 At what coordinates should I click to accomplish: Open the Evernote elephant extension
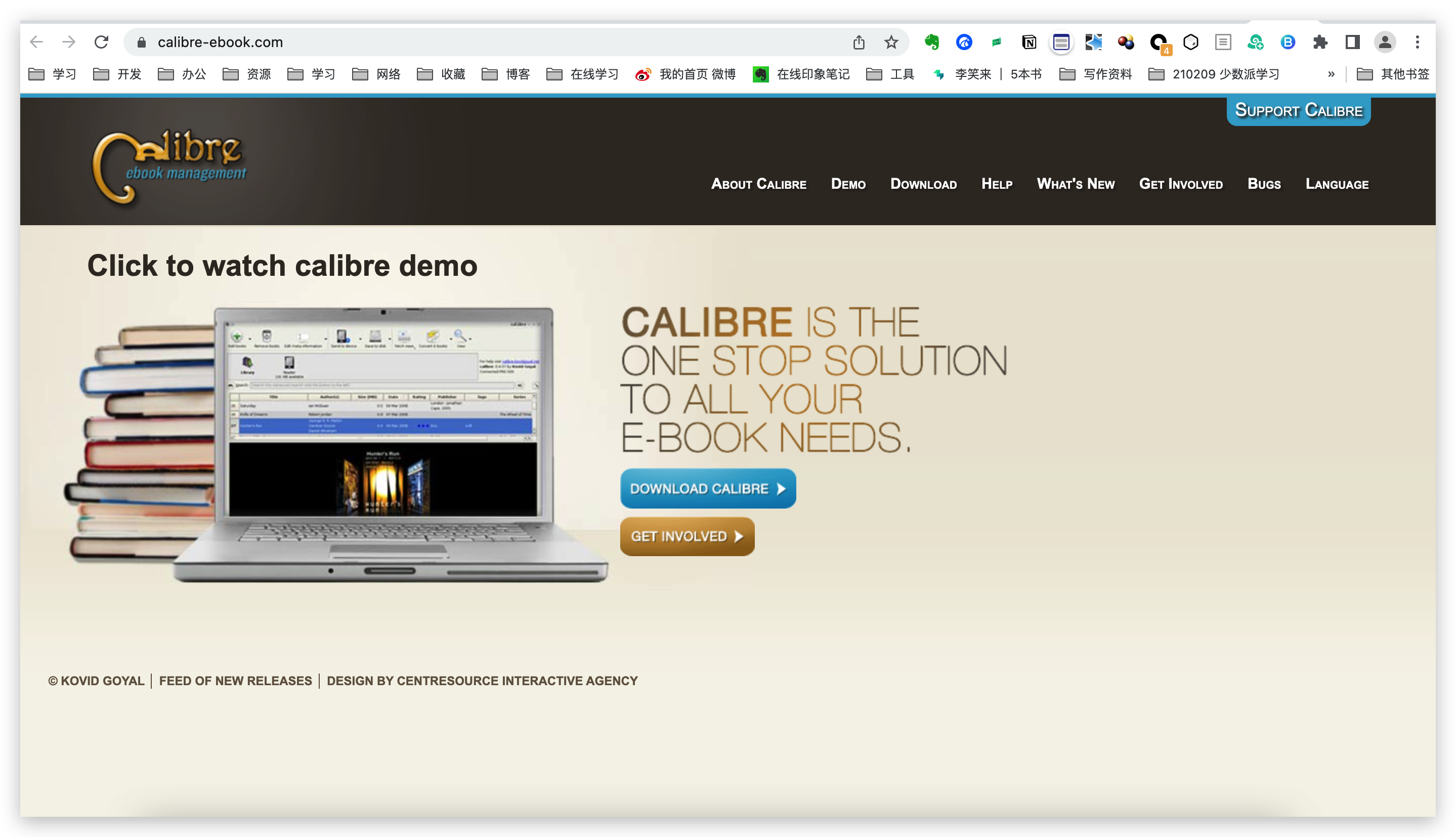point(931,42)
